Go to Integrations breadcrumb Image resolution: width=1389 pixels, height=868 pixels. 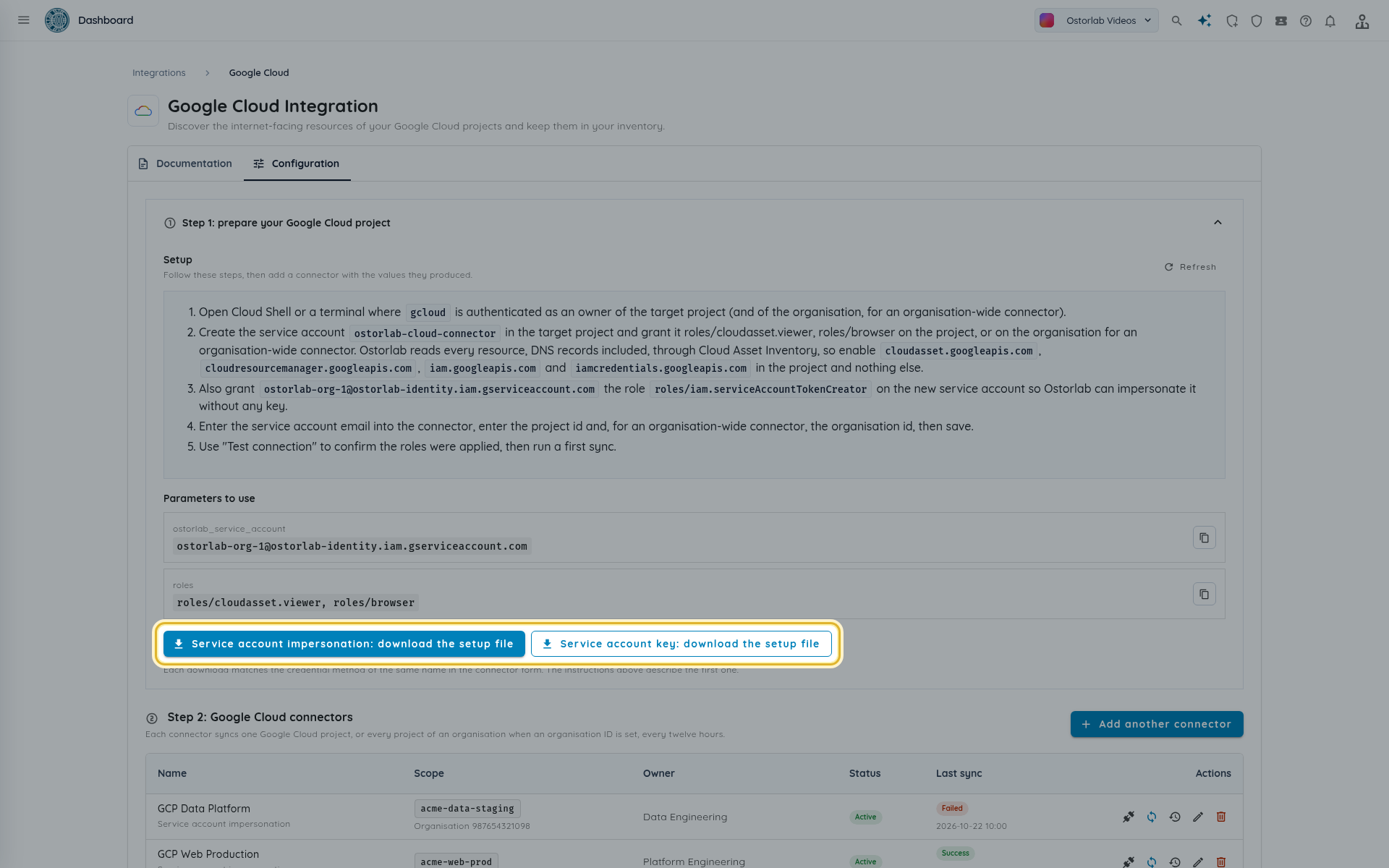pyautogui.click(x=159, y=72)
